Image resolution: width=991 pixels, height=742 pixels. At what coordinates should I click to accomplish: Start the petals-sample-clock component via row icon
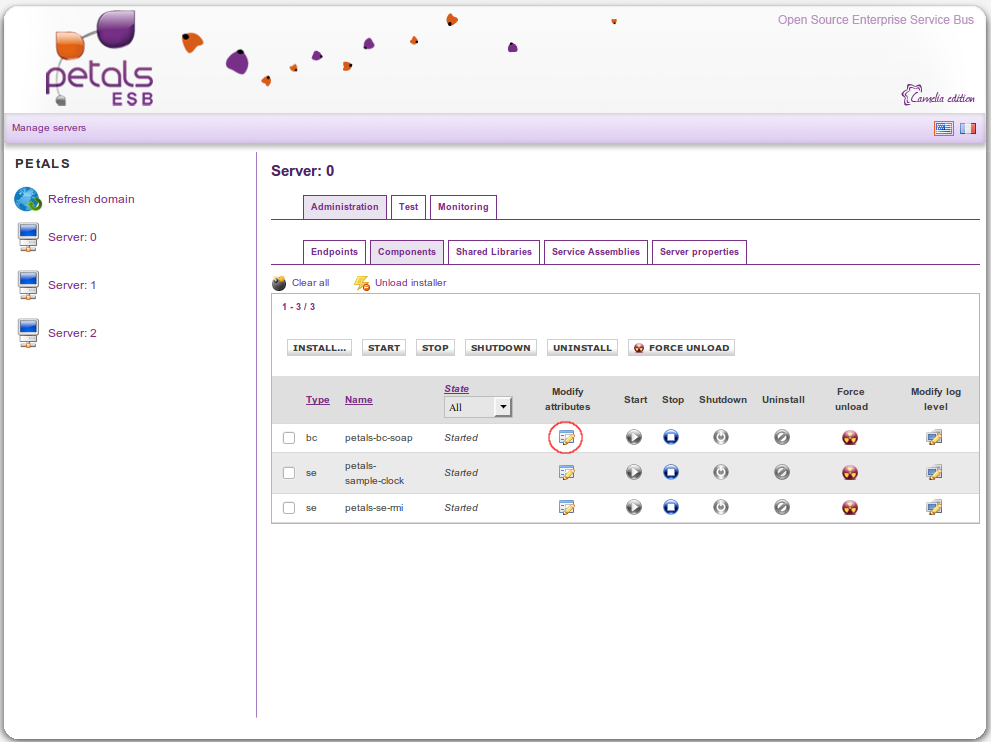(634, 472)
